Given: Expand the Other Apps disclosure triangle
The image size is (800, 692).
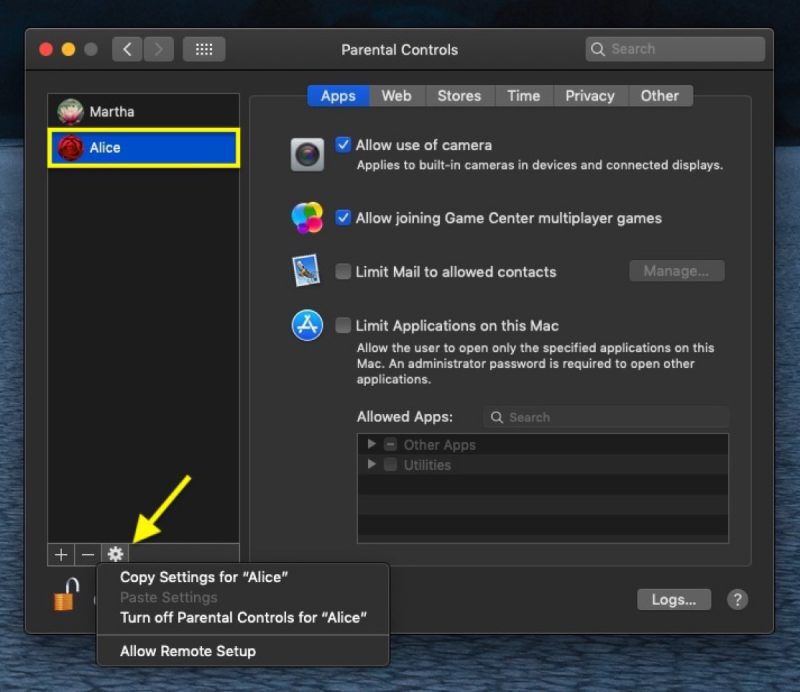Looking at the screenshot, I should point(371,444).
